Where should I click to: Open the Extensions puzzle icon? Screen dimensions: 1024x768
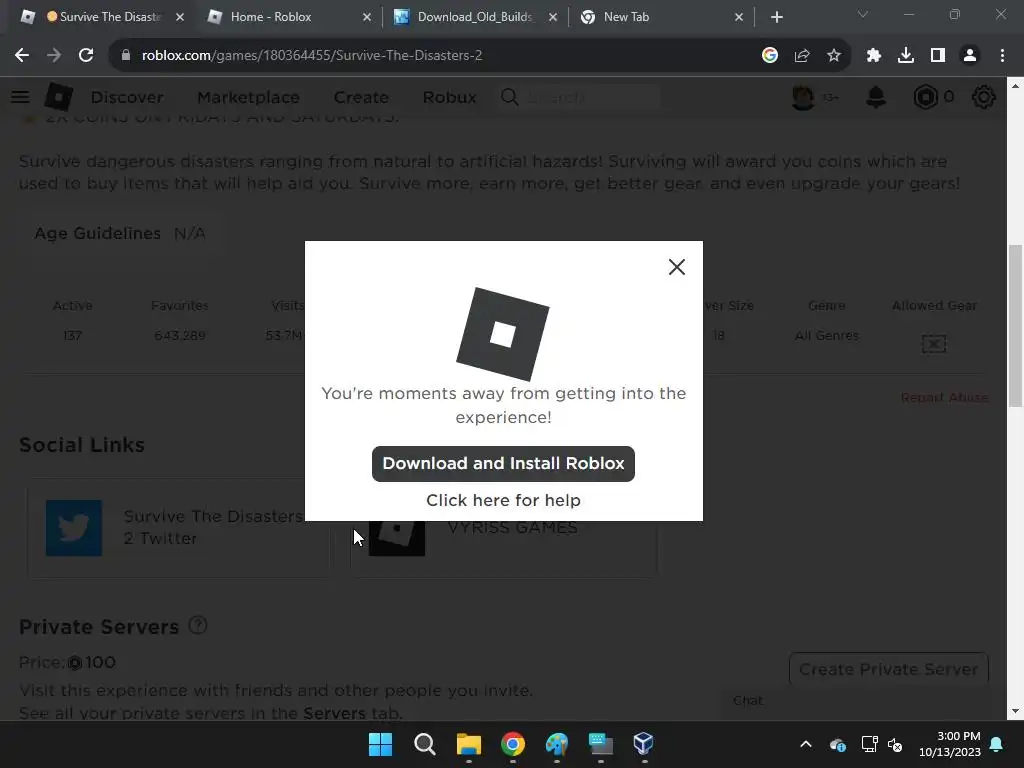[x=874, y=56]
